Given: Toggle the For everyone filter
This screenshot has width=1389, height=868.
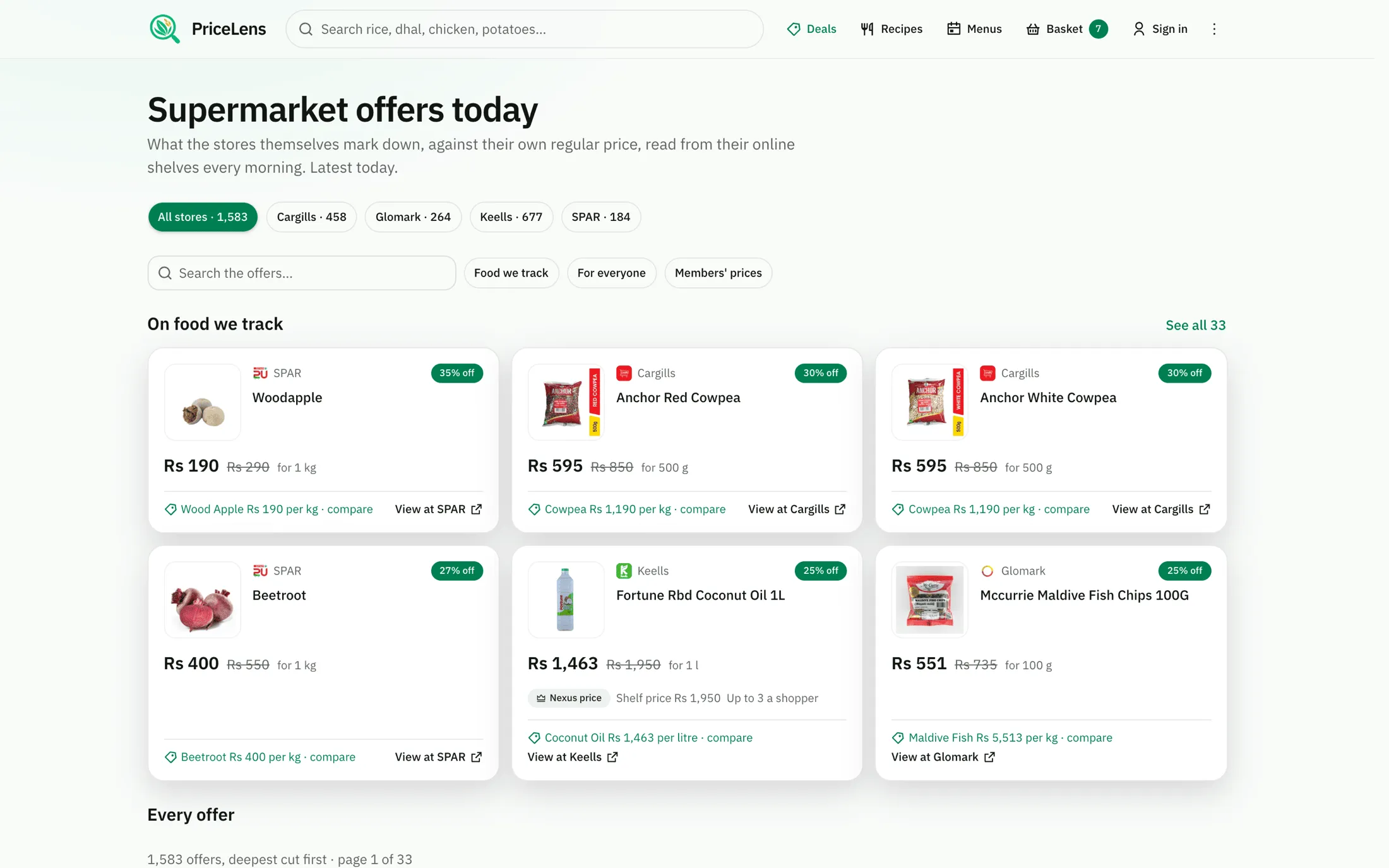Looking at the screenshot, I should click(x=611, y=273).
